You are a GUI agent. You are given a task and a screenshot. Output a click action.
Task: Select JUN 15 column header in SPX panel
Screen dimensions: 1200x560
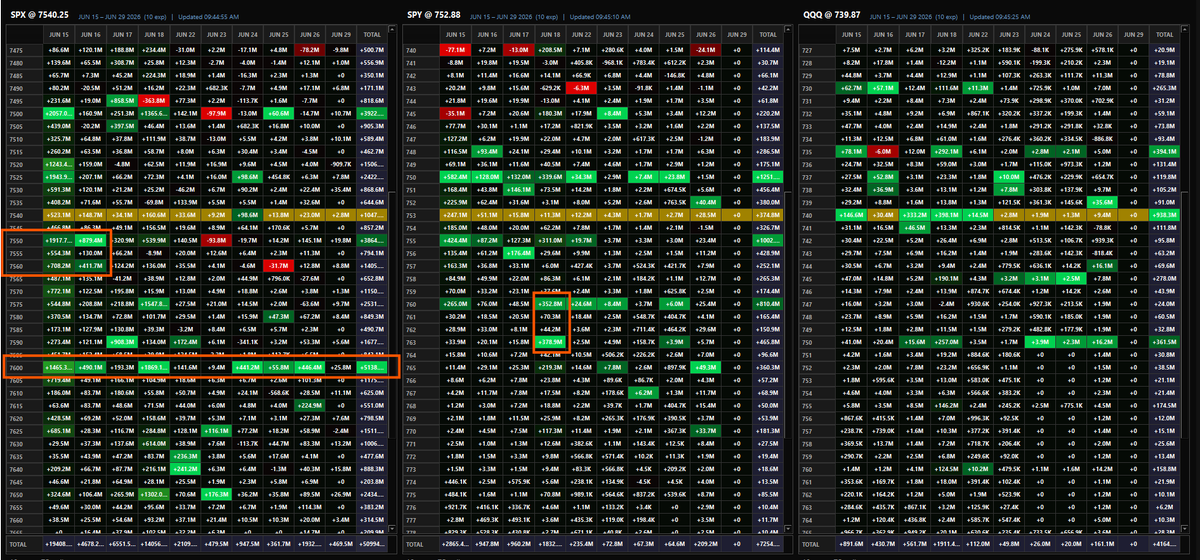[x=58, y=35]
